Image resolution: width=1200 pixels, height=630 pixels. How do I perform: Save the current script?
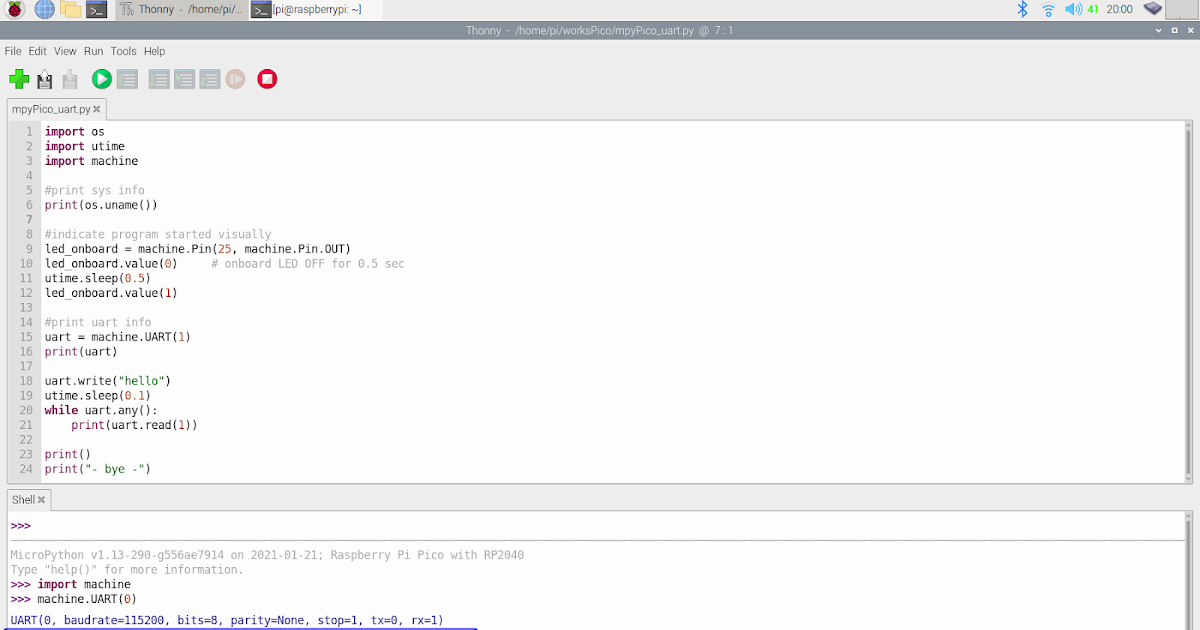(x=69, y=79)
